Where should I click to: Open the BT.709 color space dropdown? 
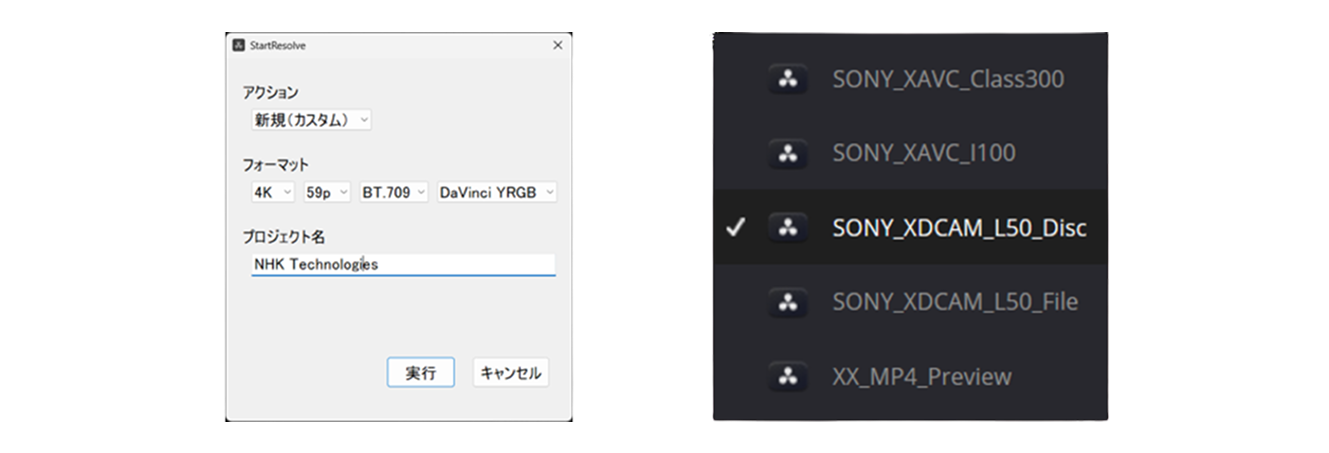coord(394,192)
